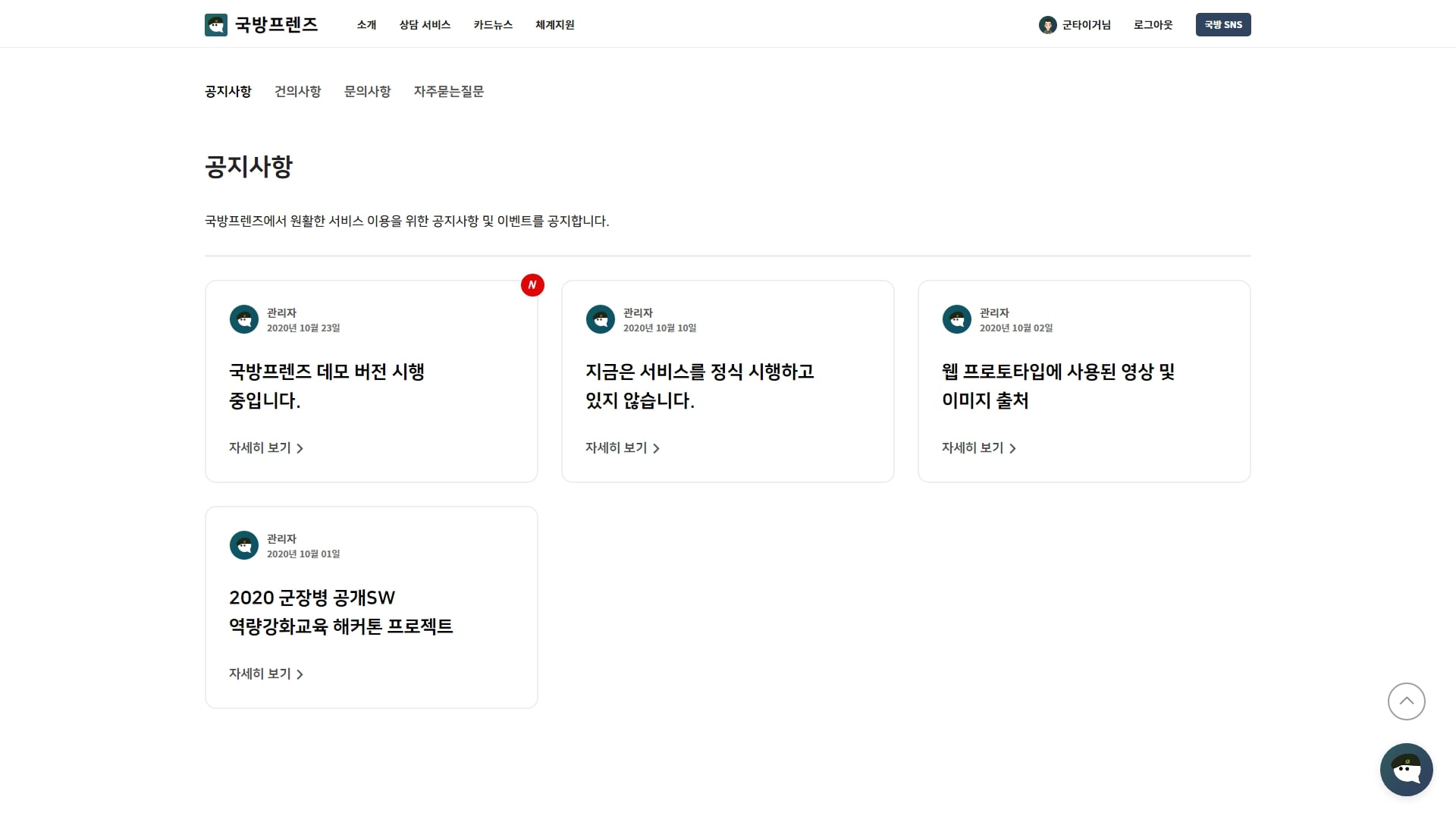Screen dimensions: 1456x819
Task: Click the 국방 SNS button
Action: 1222,25
